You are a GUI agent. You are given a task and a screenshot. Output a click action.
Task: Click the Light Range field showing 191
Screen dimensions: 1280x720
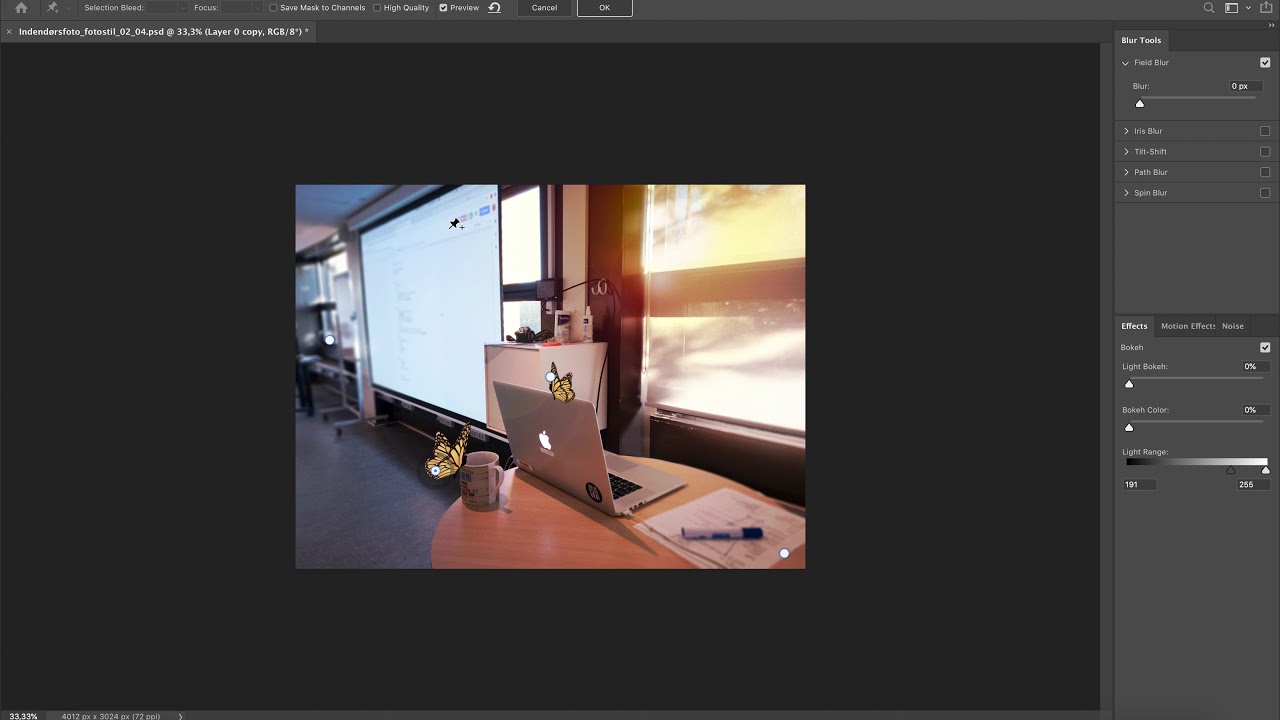click(x=1139, y=485)
